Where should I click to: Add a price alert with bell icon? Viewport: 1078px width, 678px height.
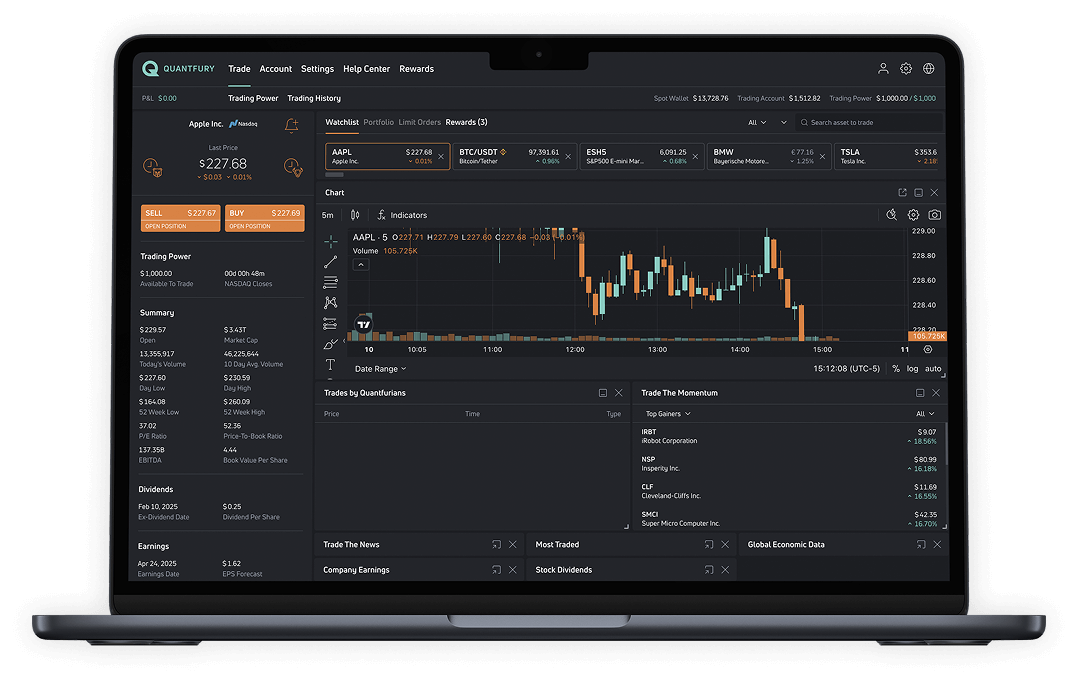tap(292, 125)
